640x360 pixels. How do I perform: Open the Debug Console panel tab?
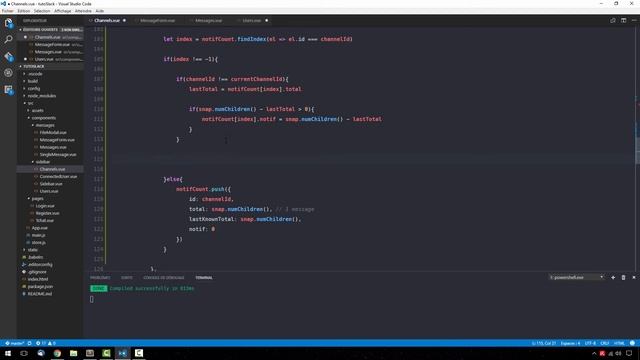point(163,278)
